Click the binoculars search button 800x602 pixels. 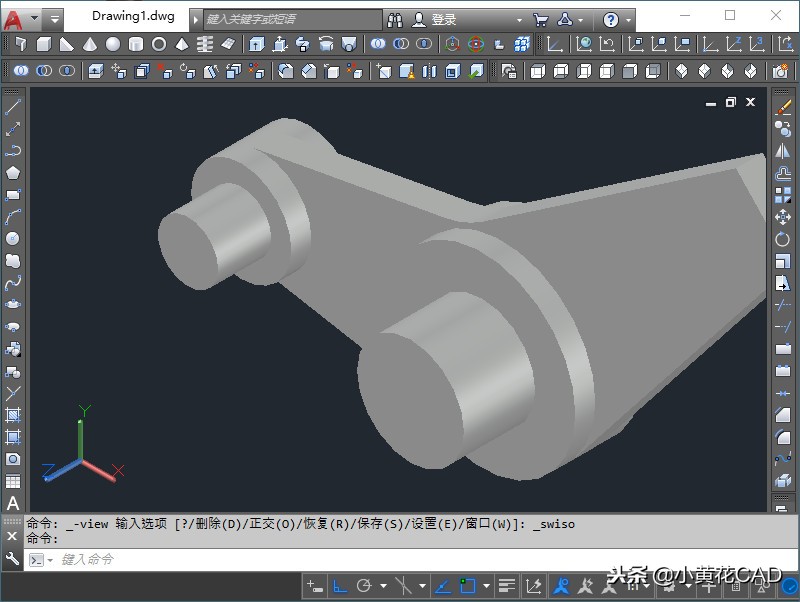coord(395,20)
